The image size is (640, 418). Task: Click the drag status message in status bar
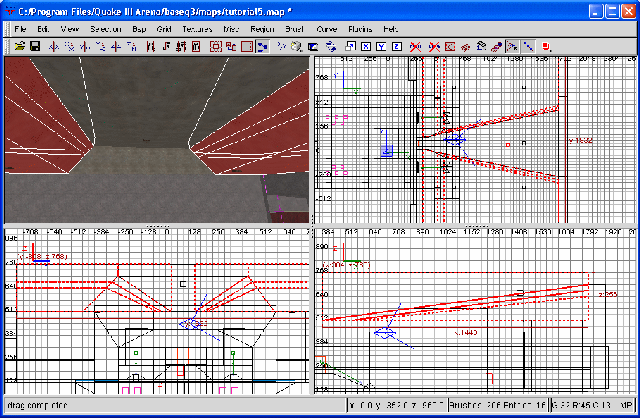coord(37,405)
